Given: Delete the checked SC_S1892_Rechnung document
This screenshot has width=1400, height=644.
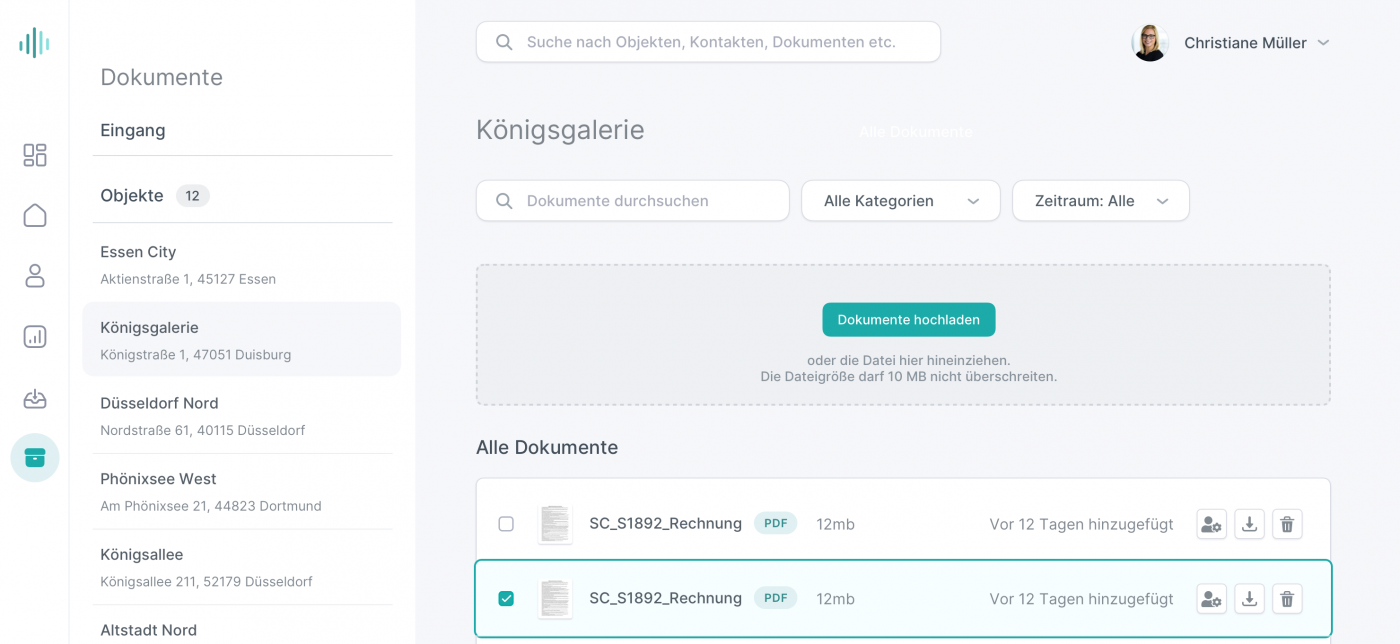Looking at the screenshot, I should [x=1287, y=599].
